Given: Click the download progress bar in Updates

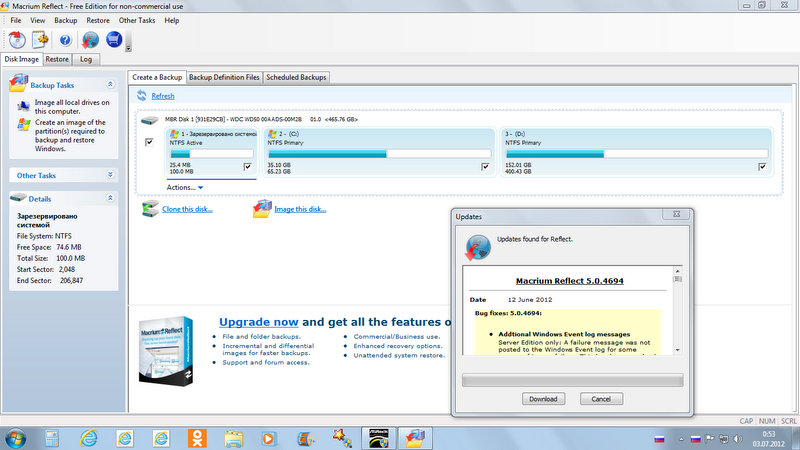Looking at the screenshot, I should tap(572, 380).
